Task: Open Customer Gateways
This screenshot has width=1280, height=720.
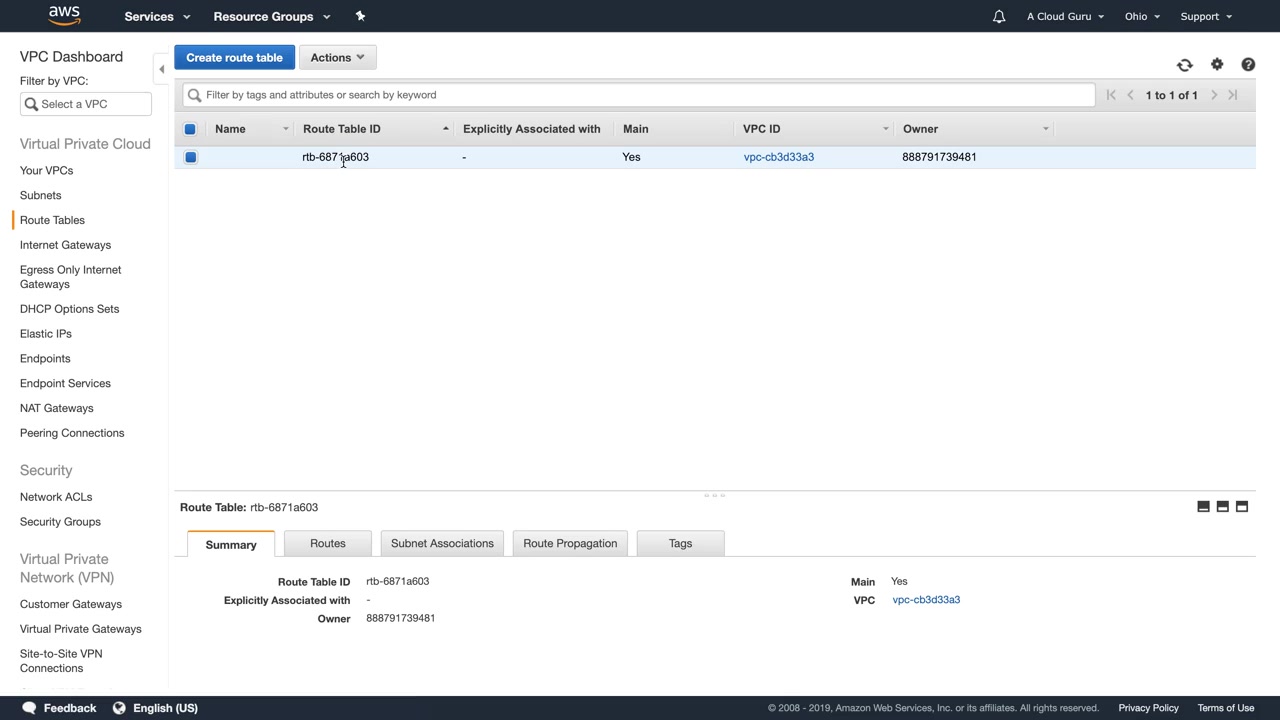Action: (x=71, y=604)
